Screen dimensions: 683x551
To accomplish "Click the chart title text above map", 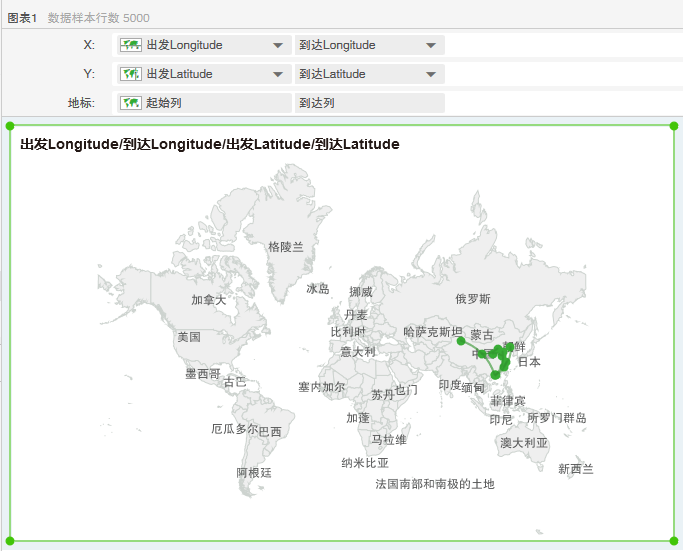I will point(210,145).
